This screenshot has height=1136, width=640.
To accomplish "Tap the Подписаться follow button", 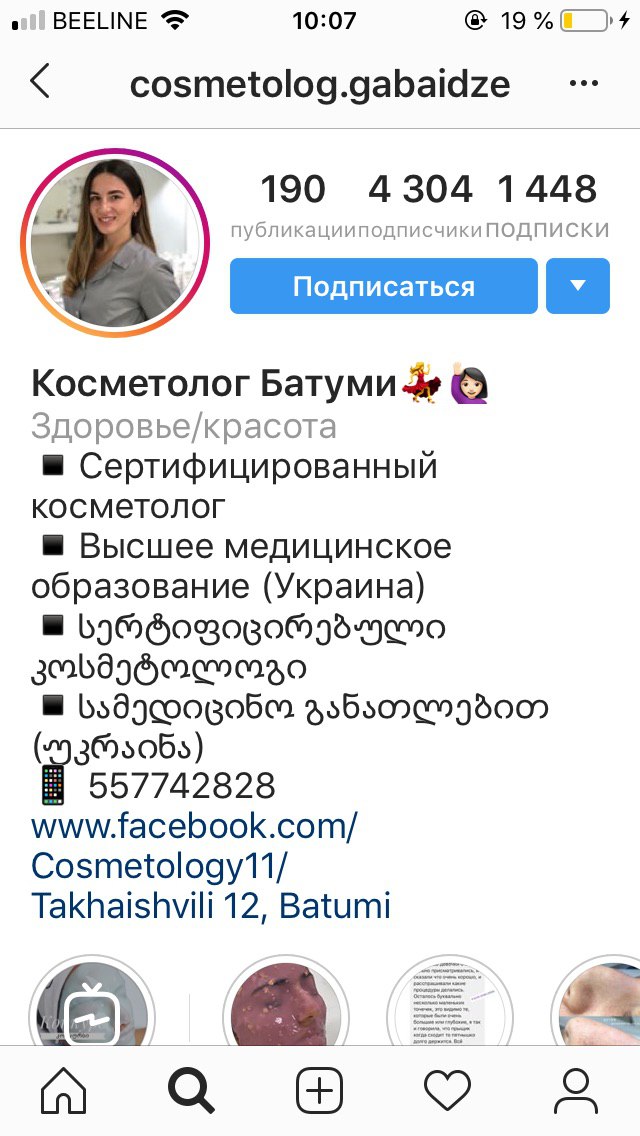I will click(x=383, y=286).
